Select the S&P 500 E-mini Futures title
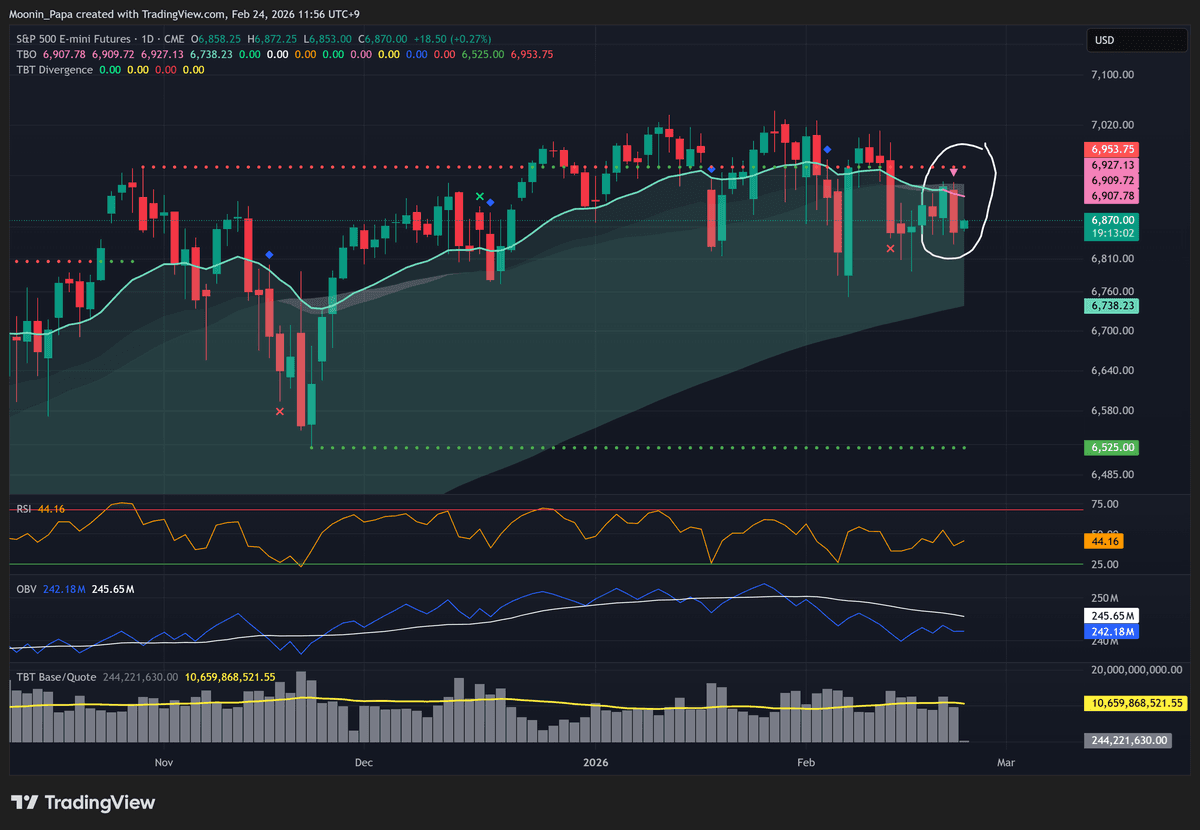Viewport: 1200px width, 830px height. coord(76,38)
